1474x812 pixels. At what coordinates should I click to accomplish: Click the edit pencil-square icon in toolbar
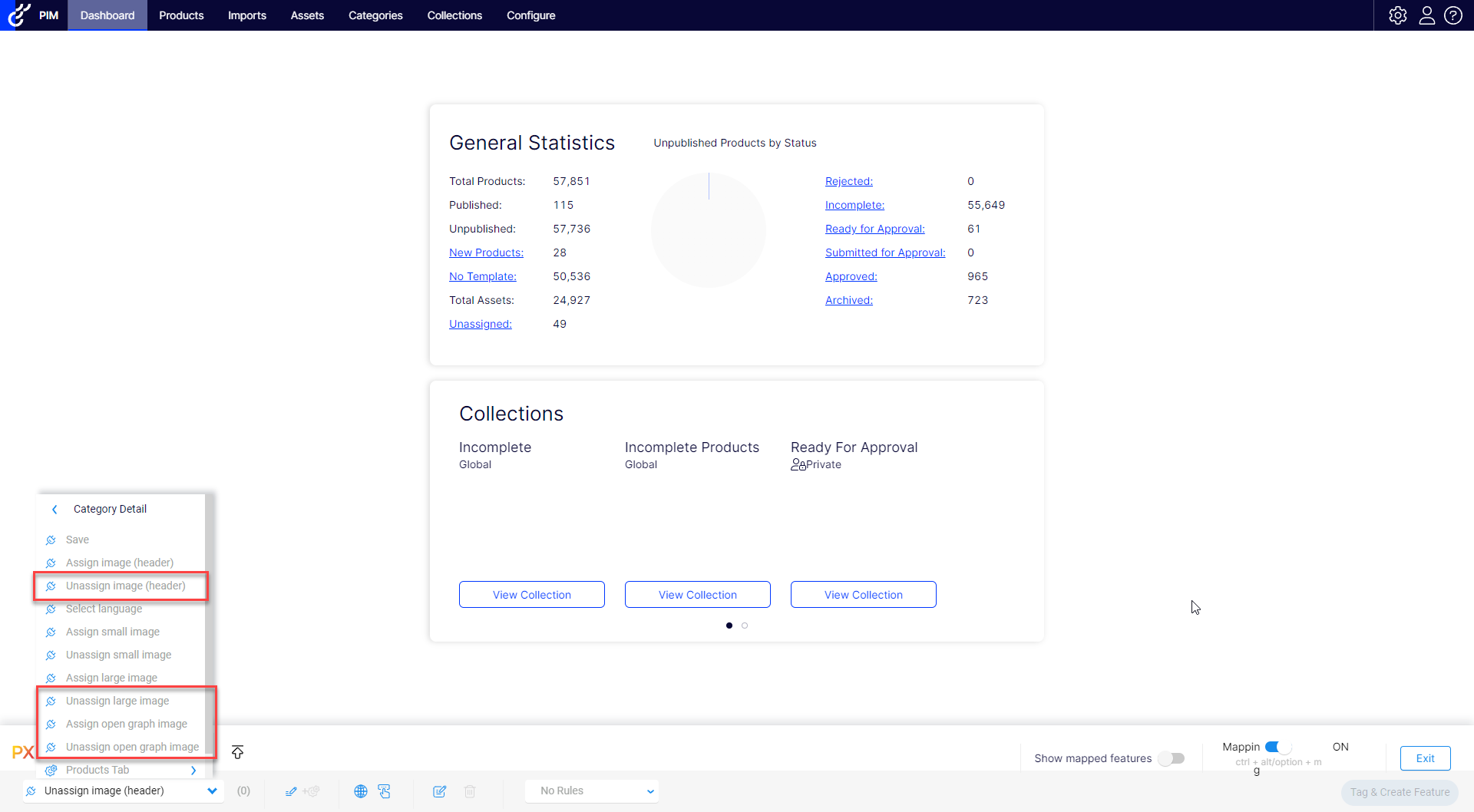coord(440,791)
